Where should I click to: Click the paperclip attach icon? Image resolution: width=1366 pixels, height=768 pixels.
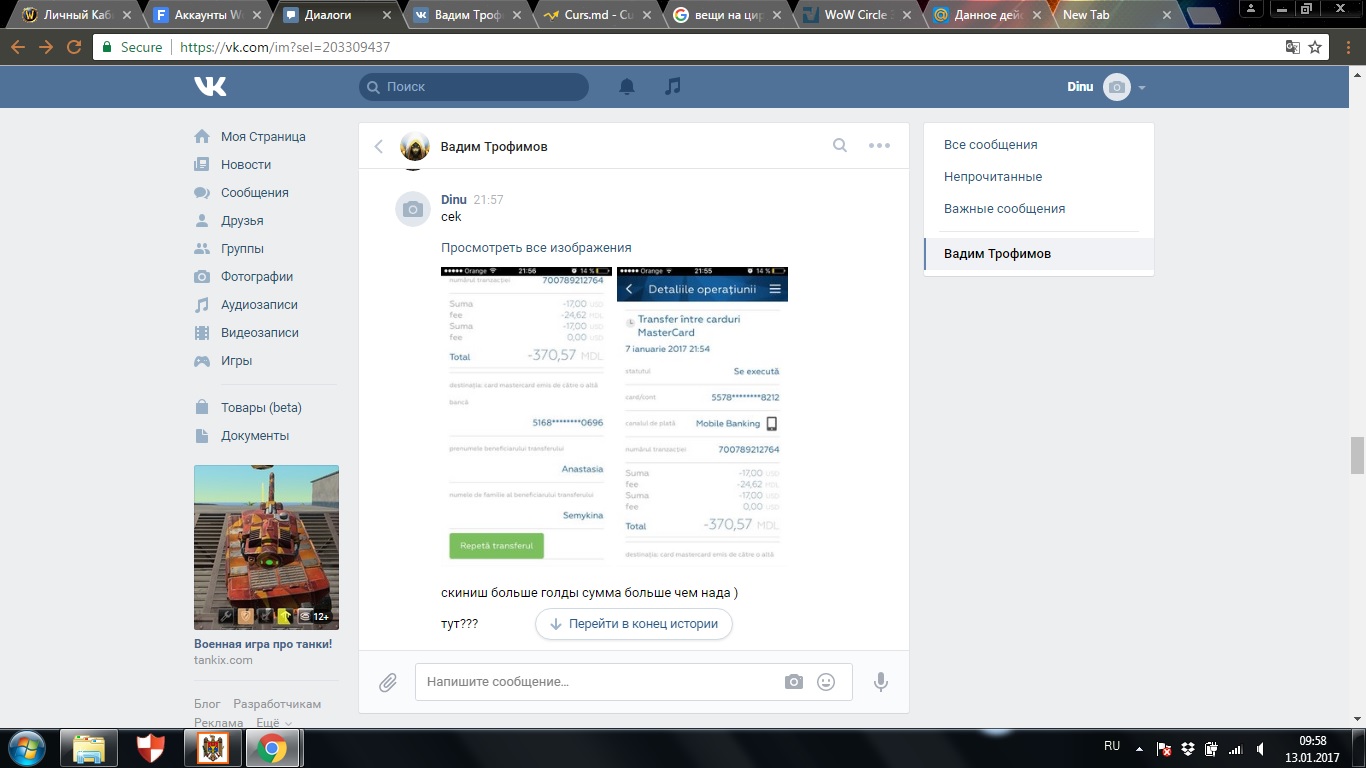click(388, 682)
